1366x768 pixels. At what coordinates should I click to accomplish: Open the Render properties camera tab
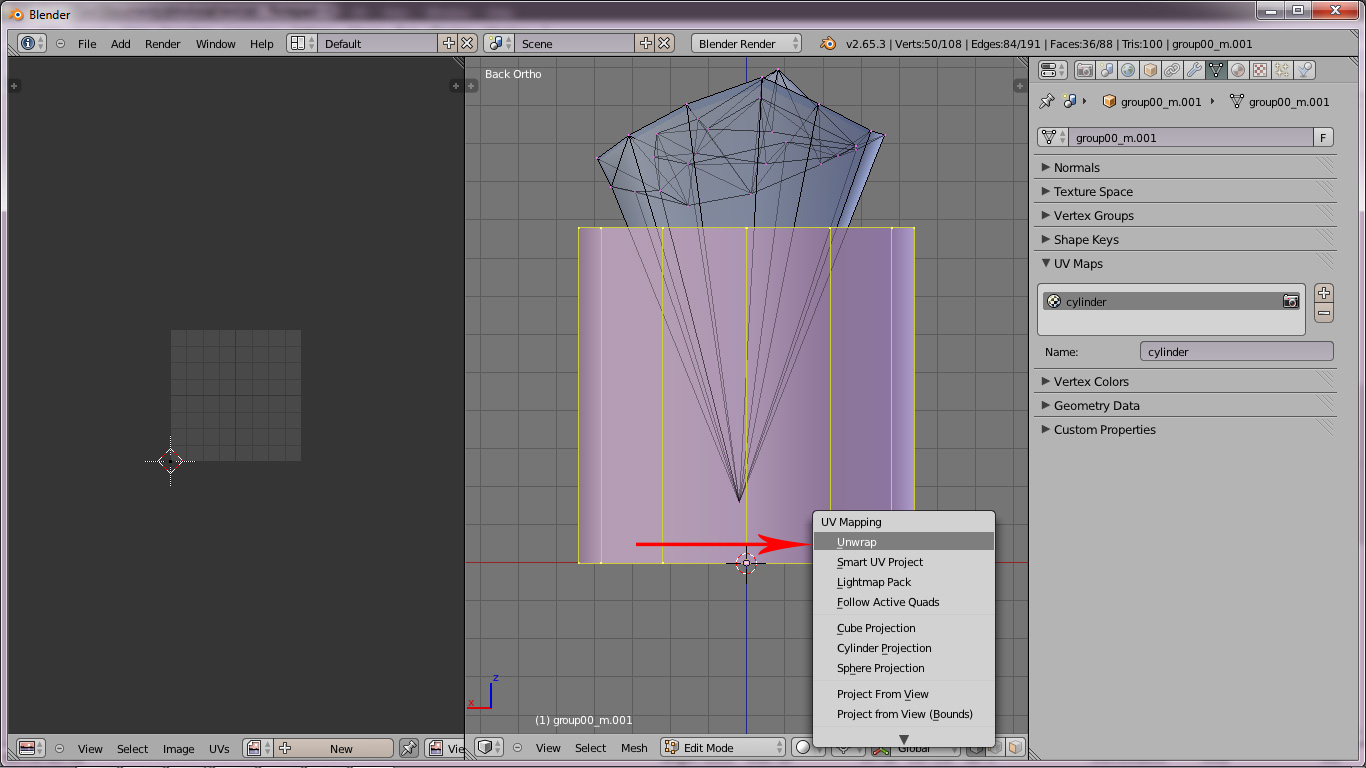tap(1084, 70)
